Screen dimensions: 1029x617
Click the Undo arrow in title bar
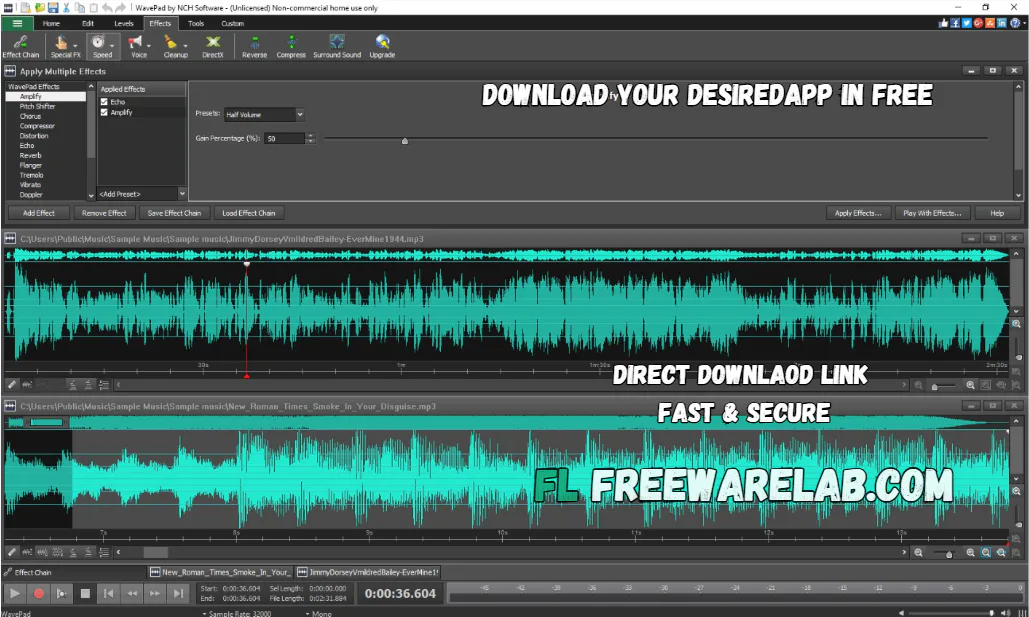click(107, 7)
